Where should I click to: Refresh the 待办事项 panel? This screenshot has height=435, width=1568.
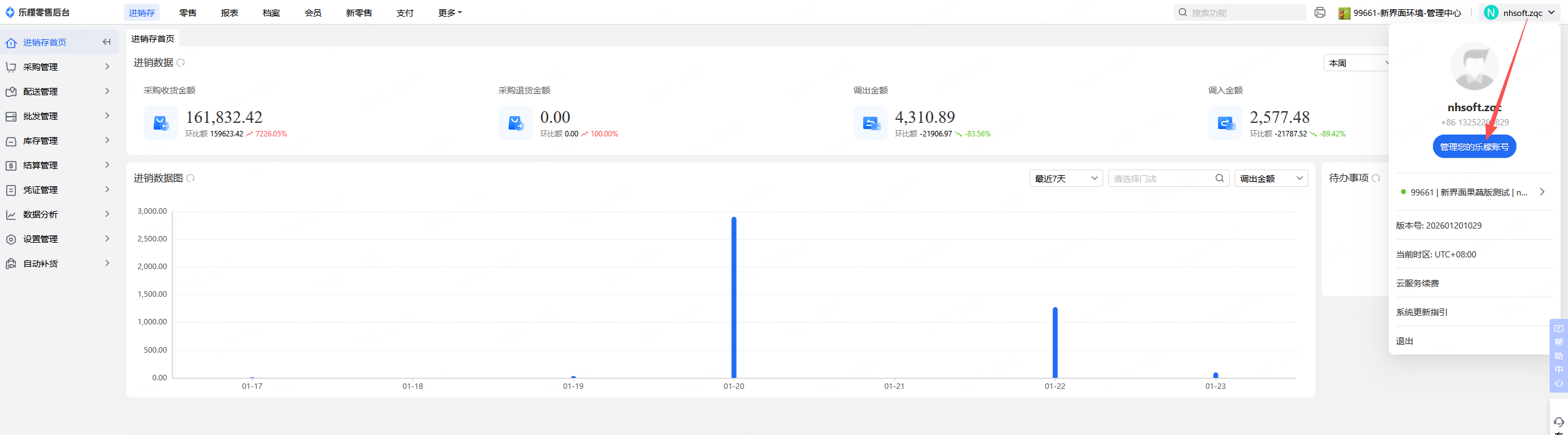(x=1376, y=178)
